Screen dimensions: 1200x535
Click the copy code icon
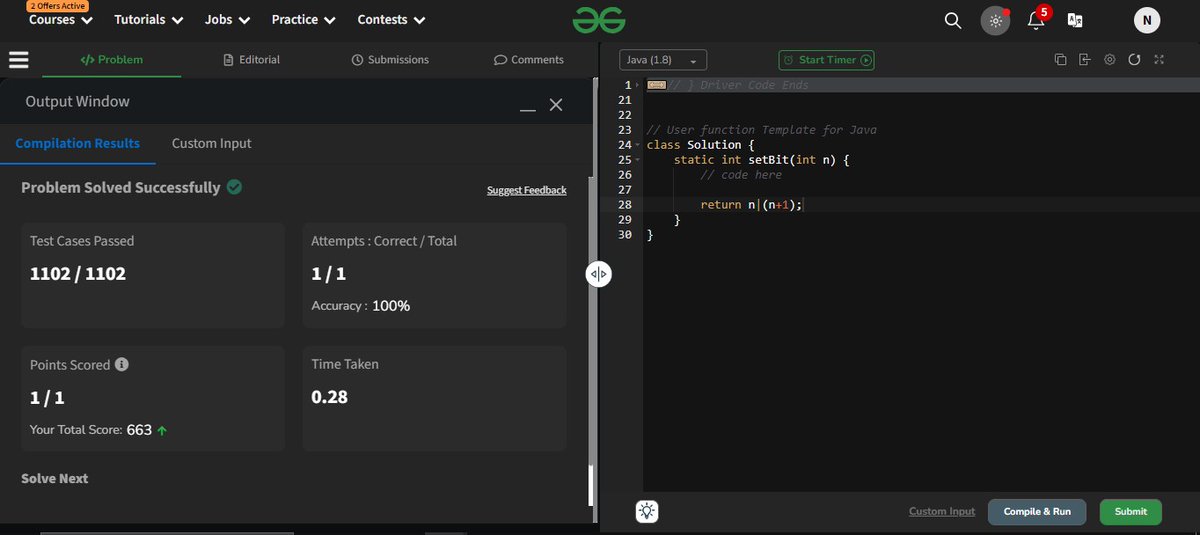coord(1060,60)
